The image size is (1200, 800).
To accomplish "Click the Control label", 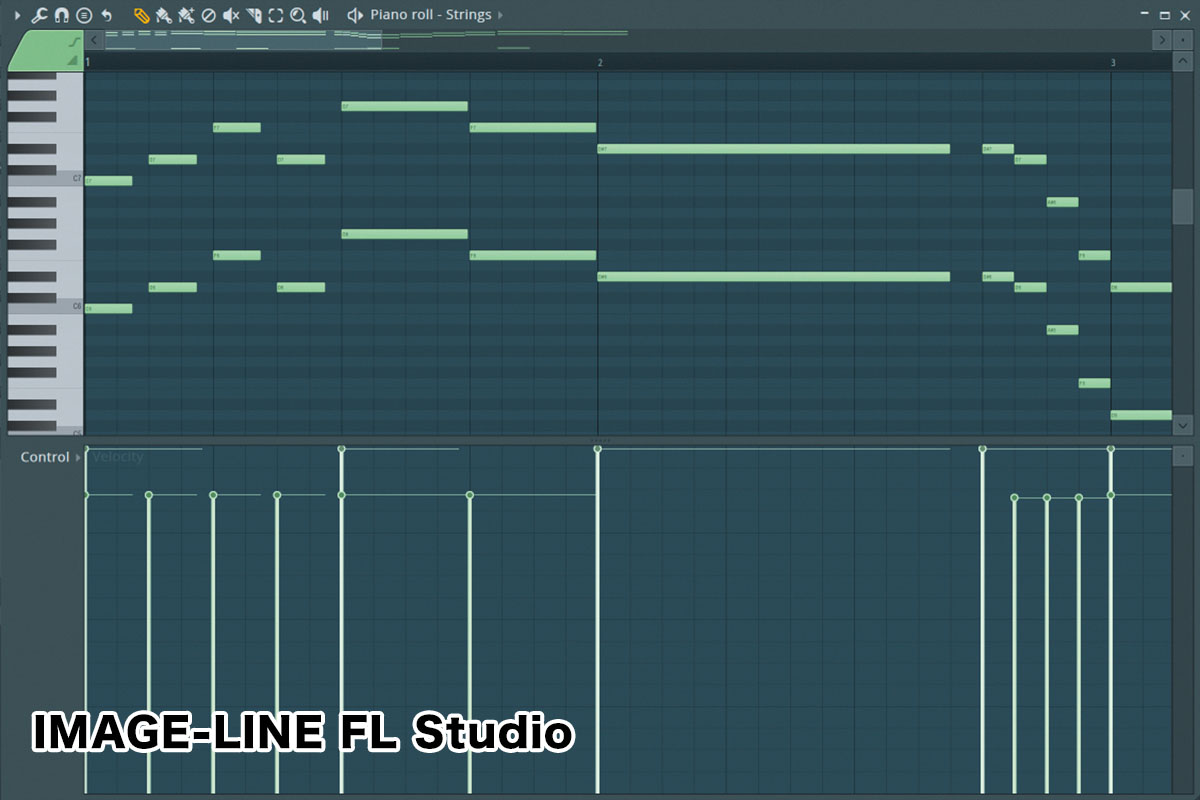I will 45,457.
